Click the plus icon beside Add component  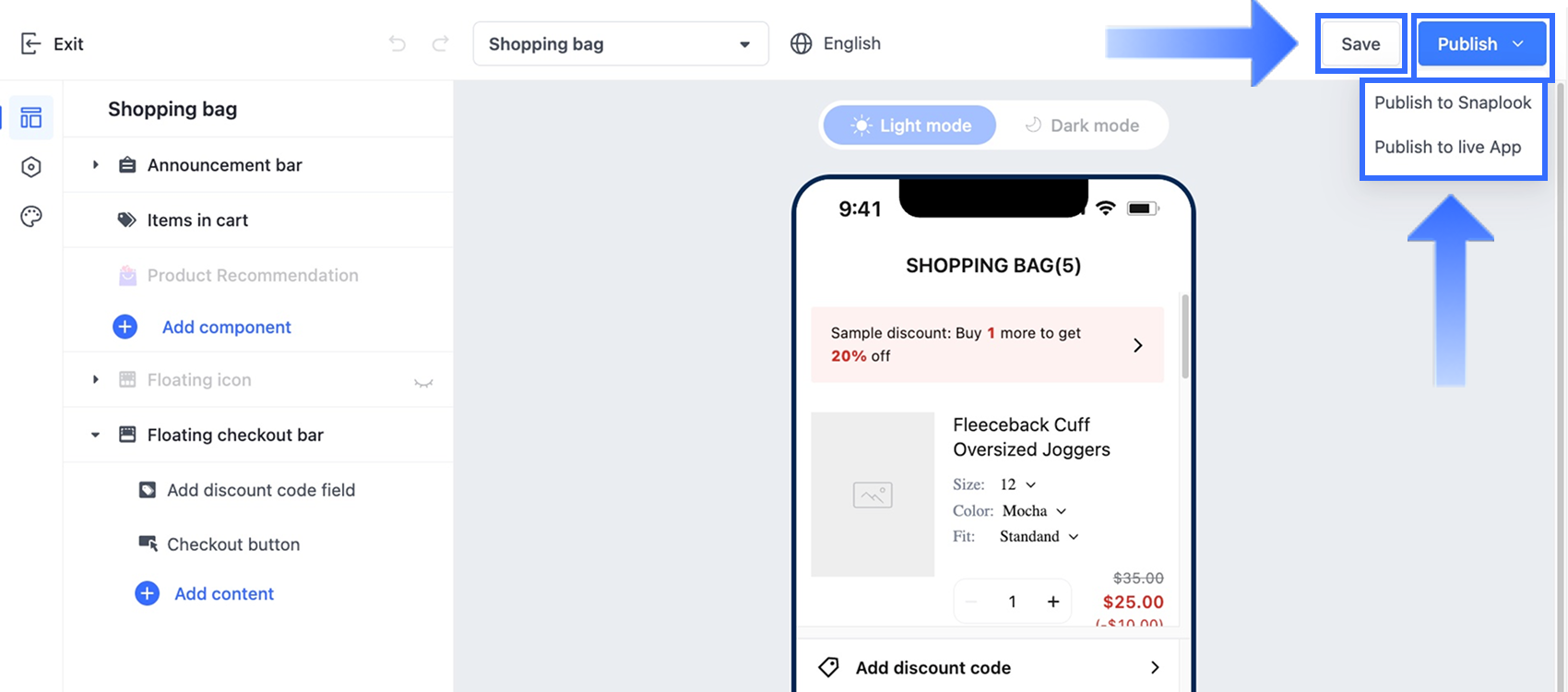pos(125,327)
